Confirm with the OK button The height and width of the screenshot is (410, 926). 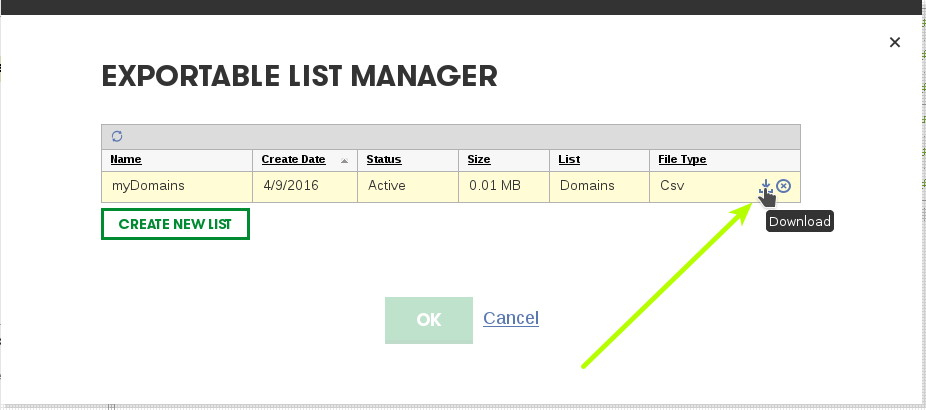pos(429,320)
